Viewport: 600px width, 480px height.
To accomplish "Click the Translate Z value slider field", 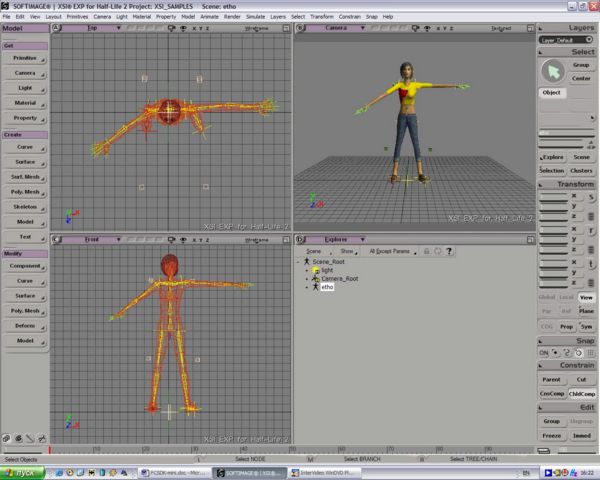I will (554, 284).
